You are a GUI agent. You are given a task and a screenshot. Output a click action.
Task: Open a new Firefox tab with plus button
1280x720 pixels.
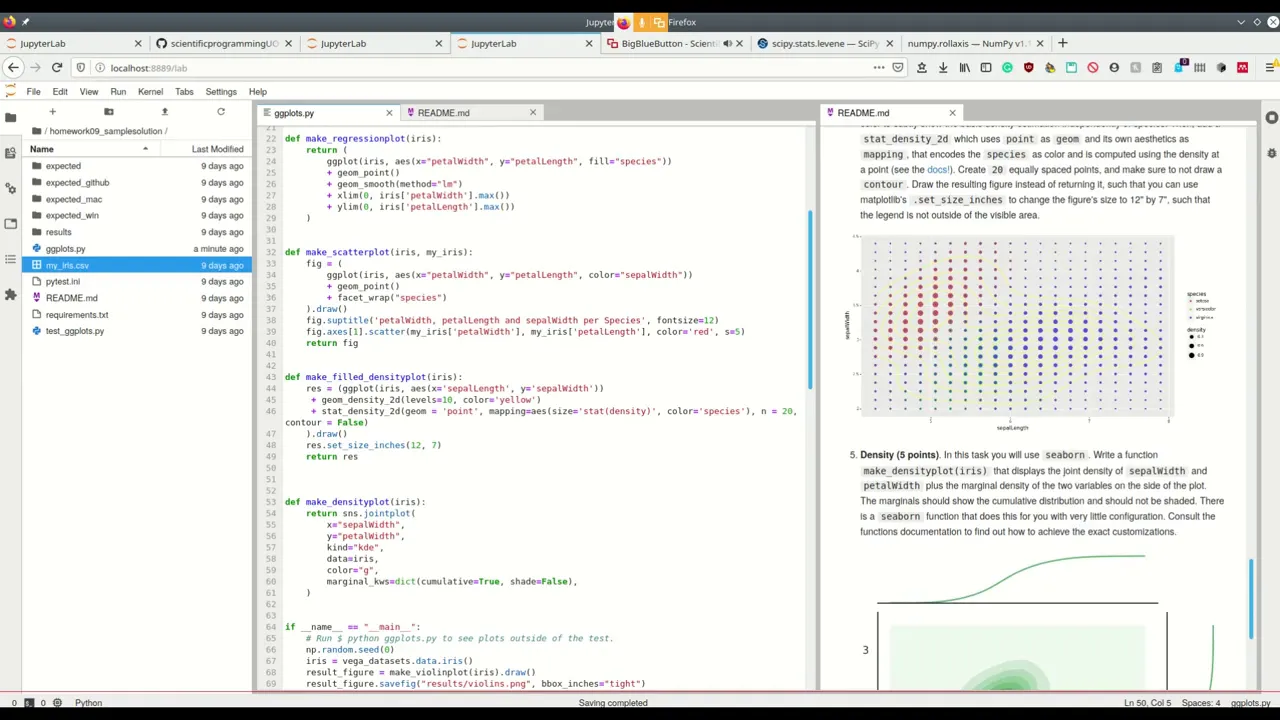[x=1062, y=43]
